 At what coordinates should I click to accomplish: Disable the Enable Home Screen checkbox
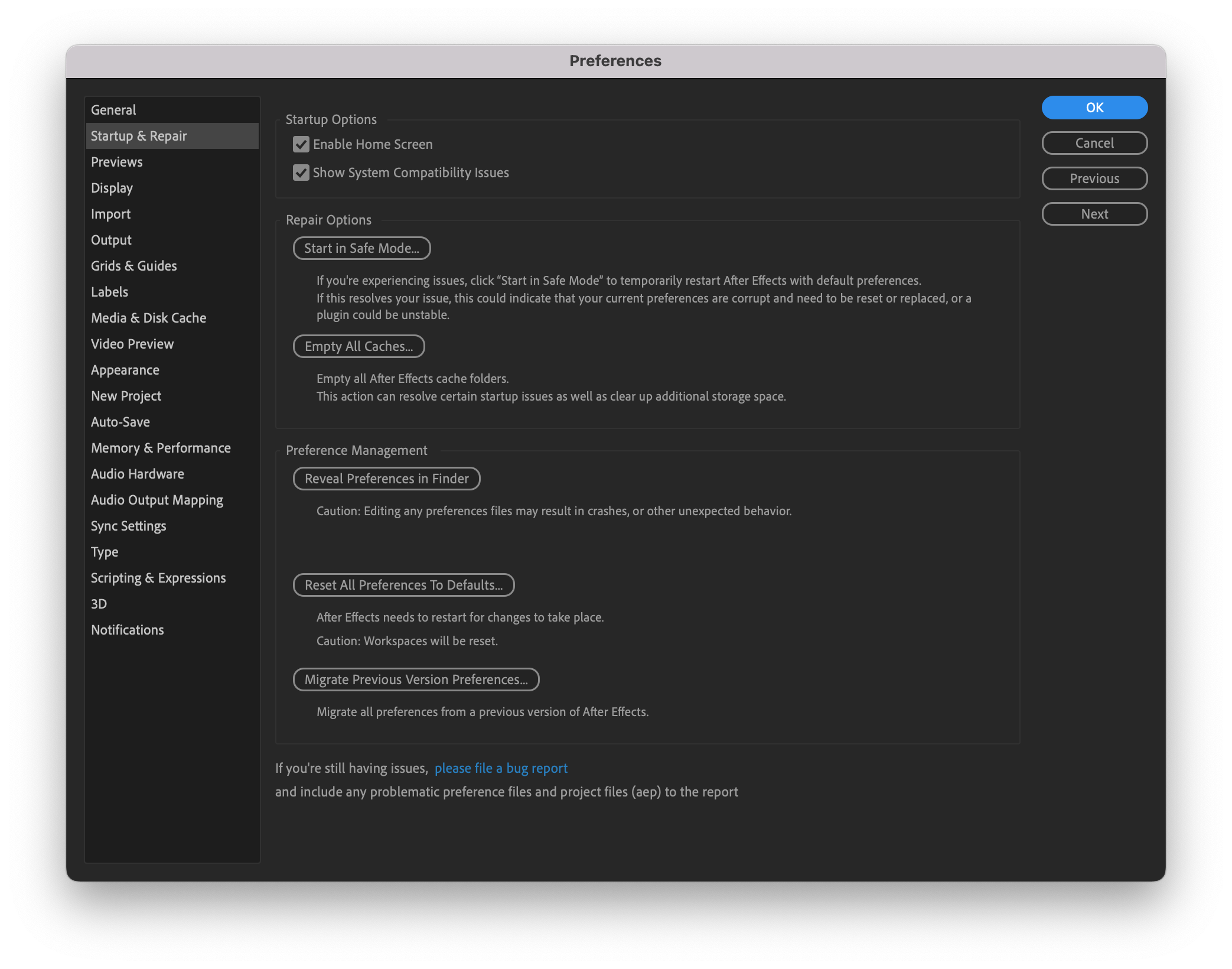(x=301, y=144)
